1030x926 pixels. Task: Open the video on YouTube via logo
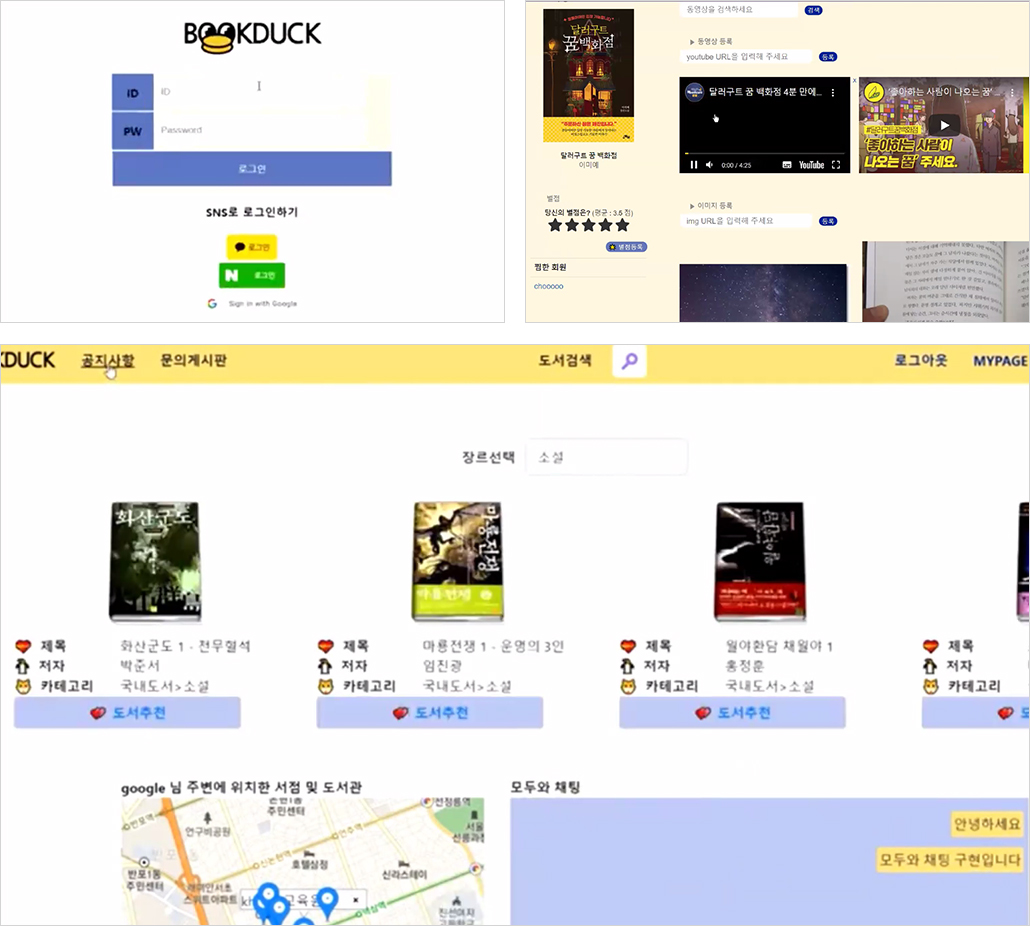811,165
